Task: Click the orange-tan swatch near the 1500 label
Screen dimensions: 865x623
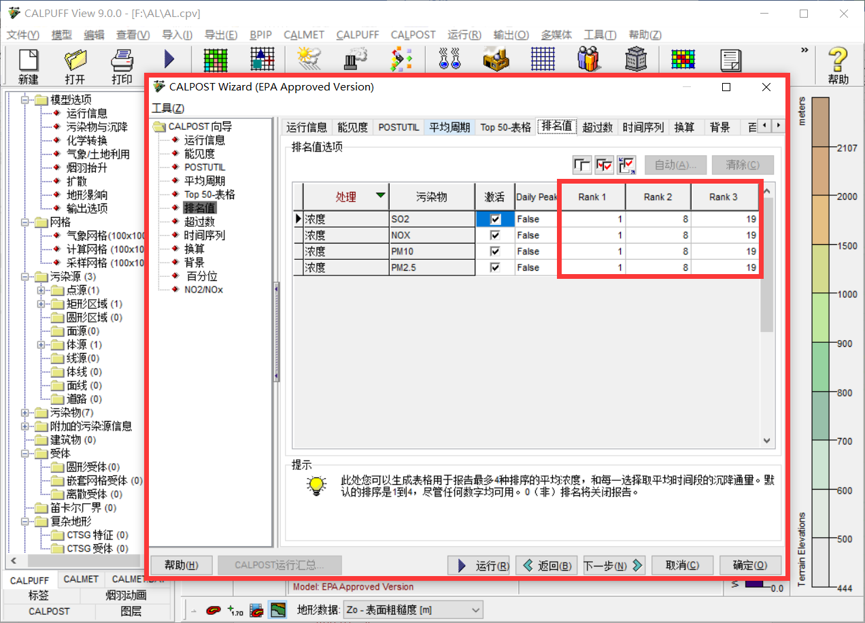Action: tap(820, 220)
